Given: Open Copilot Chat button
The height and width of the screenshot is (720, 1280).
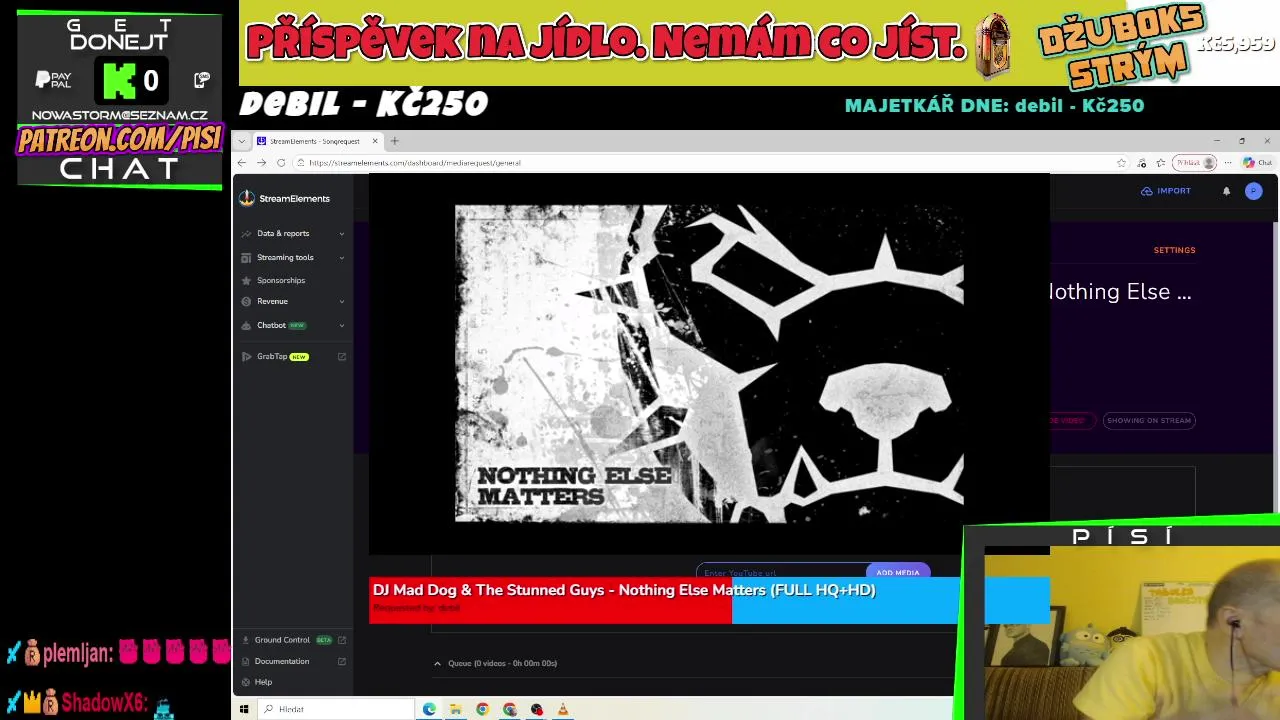Looking at the screenshot, I should click(1257, 163).
